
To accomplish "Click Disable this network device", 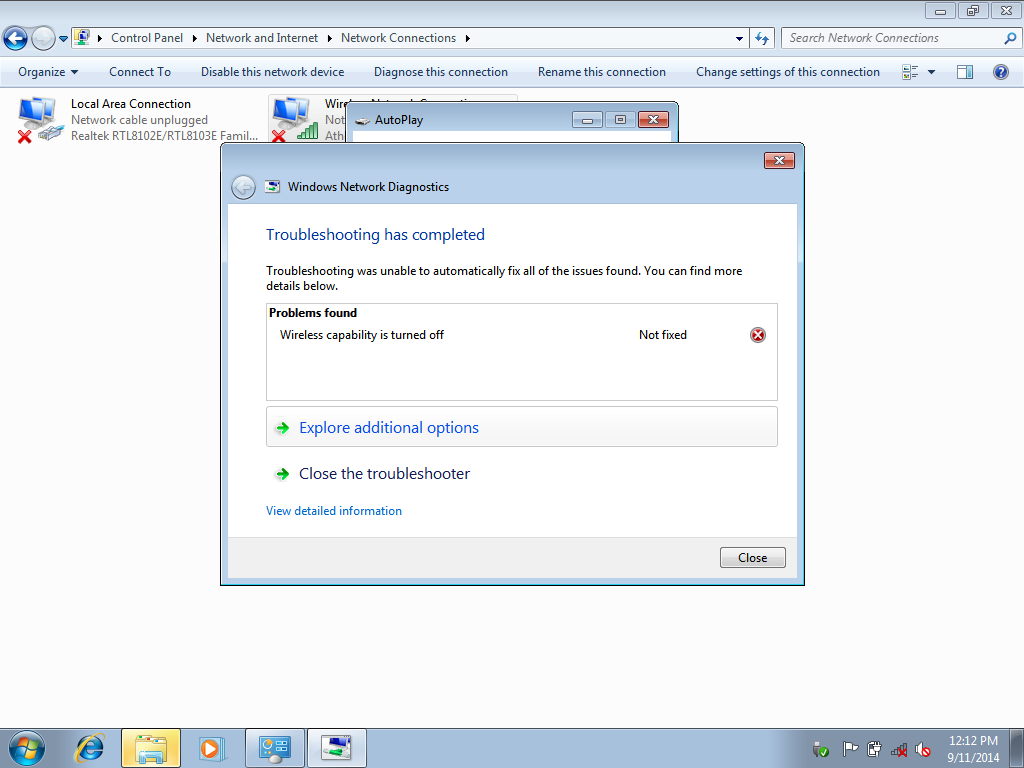I will click(x=272, y=72).
